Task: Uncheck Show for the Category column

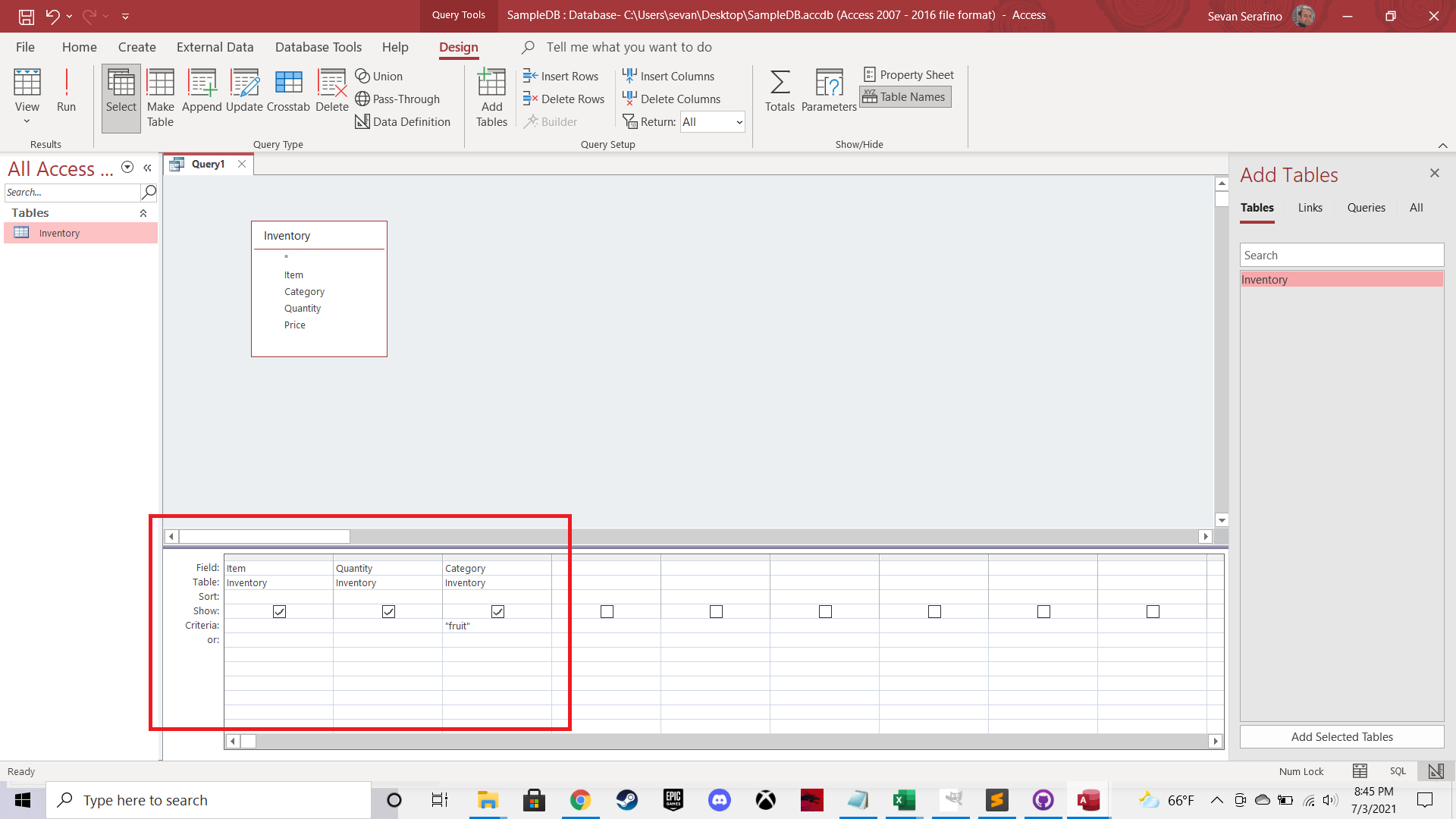Action: pos(497,611)
